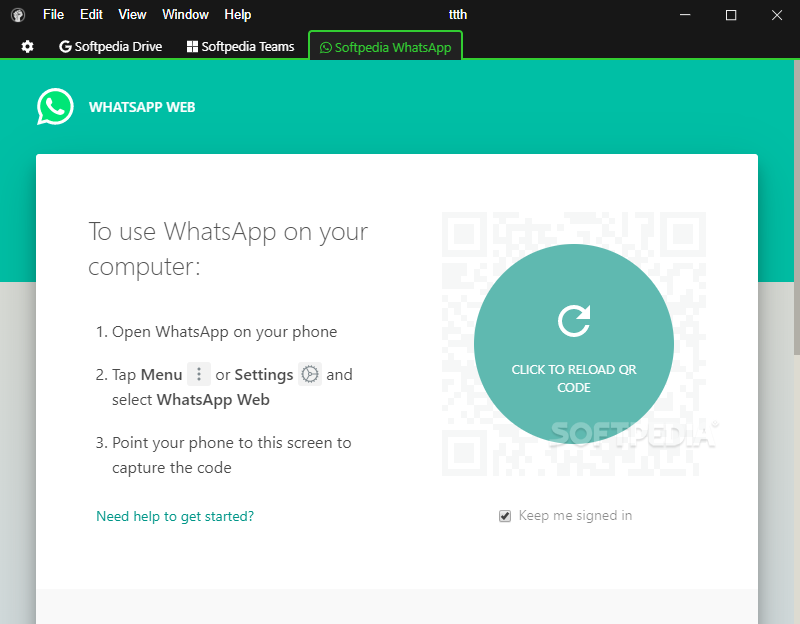This screenshot has width=800, height=624.
Task: Open Need help to get started link
Action: [175, 516]
